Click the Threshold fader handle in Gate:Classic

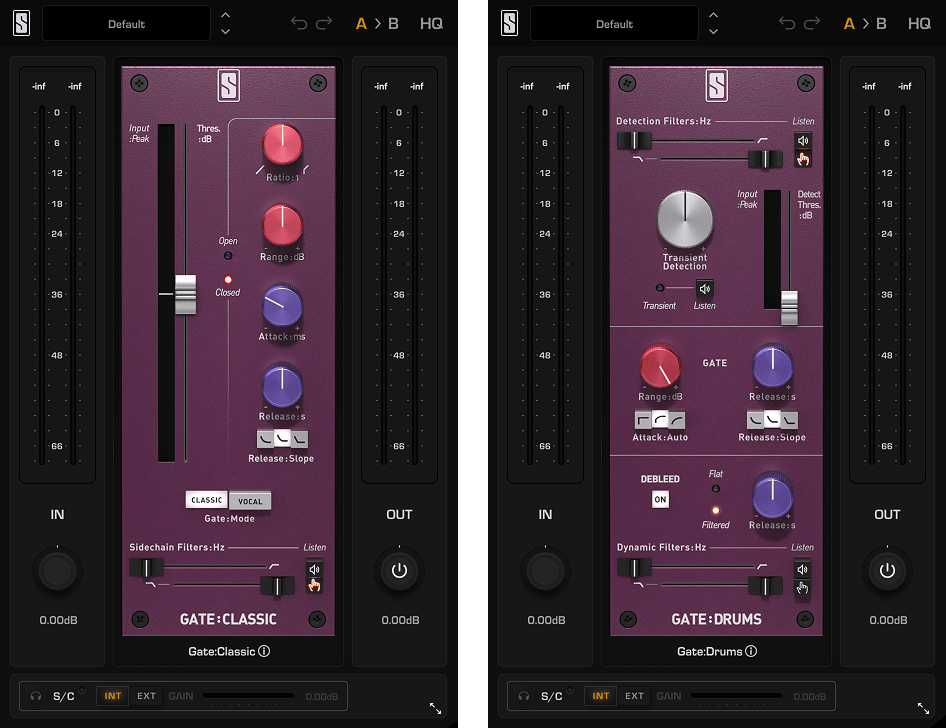[x=185, y=295]
